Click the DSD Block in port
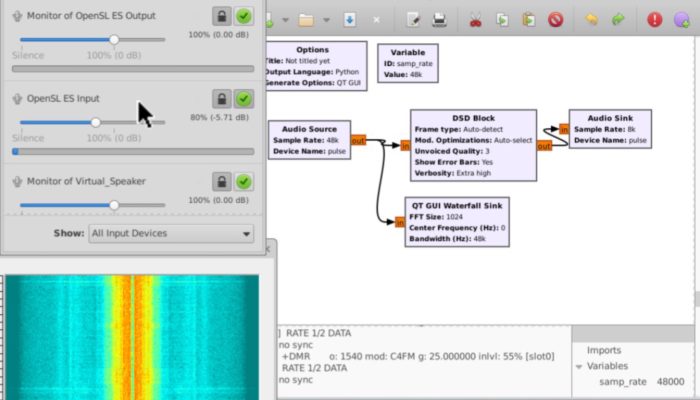This screenshot has height=400, width=700. click(x=405, y=146)
